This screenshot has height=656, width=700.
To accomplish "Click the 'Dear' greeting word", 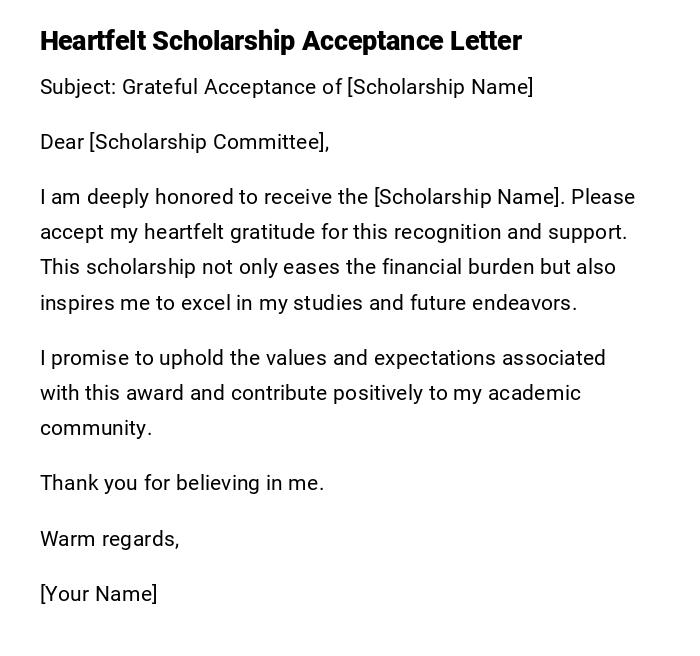I will pos(62,142).
